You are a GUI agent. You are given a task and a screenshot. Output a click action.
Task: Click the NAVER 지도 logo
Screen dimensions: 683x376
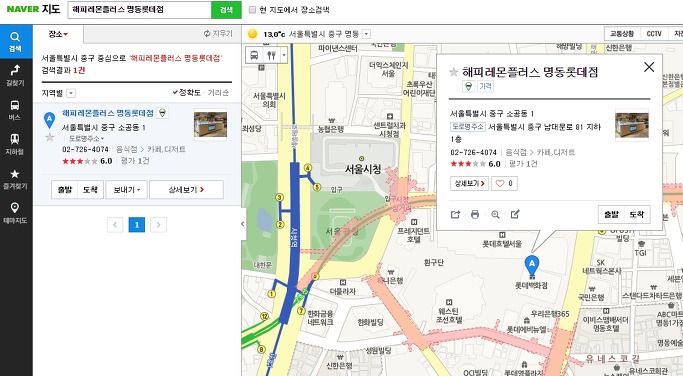[x=33, y=9]
